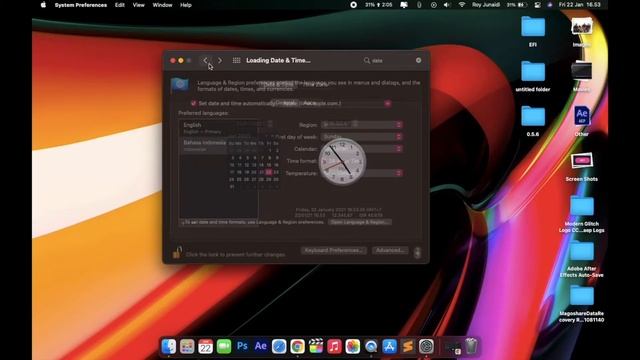
Task: Open help for this preference pane
Action: click(417, 253)
